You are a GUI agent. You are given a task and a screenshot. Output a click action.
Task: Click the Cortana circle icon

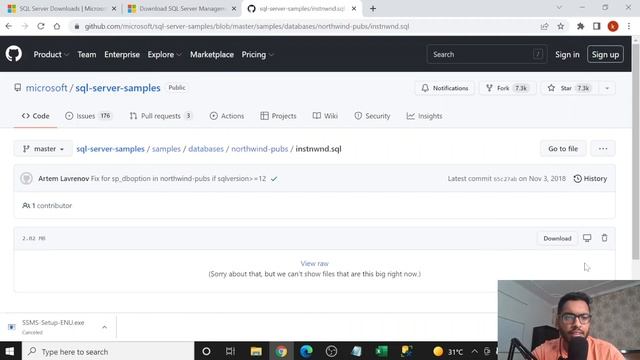(206, 351)
